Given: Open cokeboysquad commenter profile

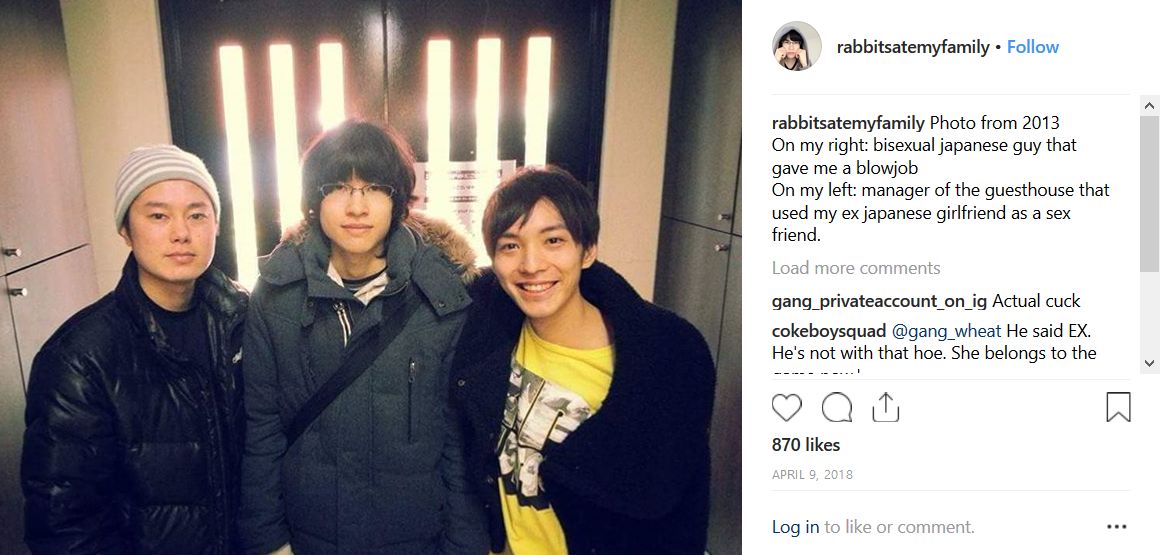Looking at the screenshot, I should coord(829,331).
